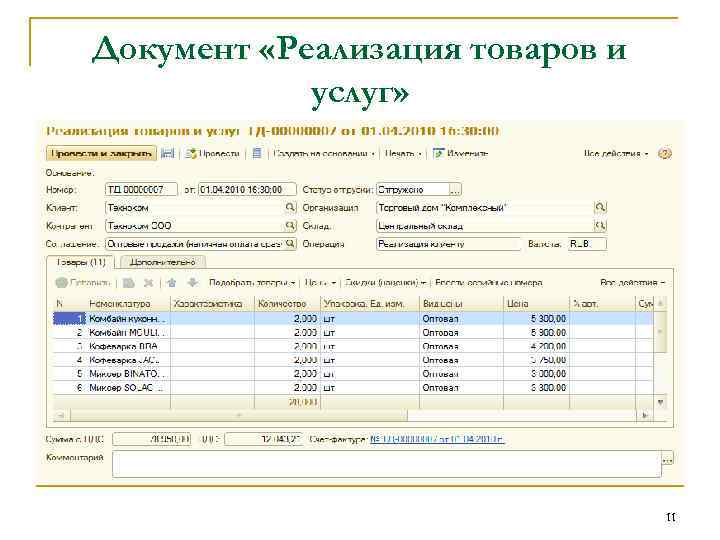Expand the Печать dropdown
Viewport: 720px width, 540px height.
(403, 153)
